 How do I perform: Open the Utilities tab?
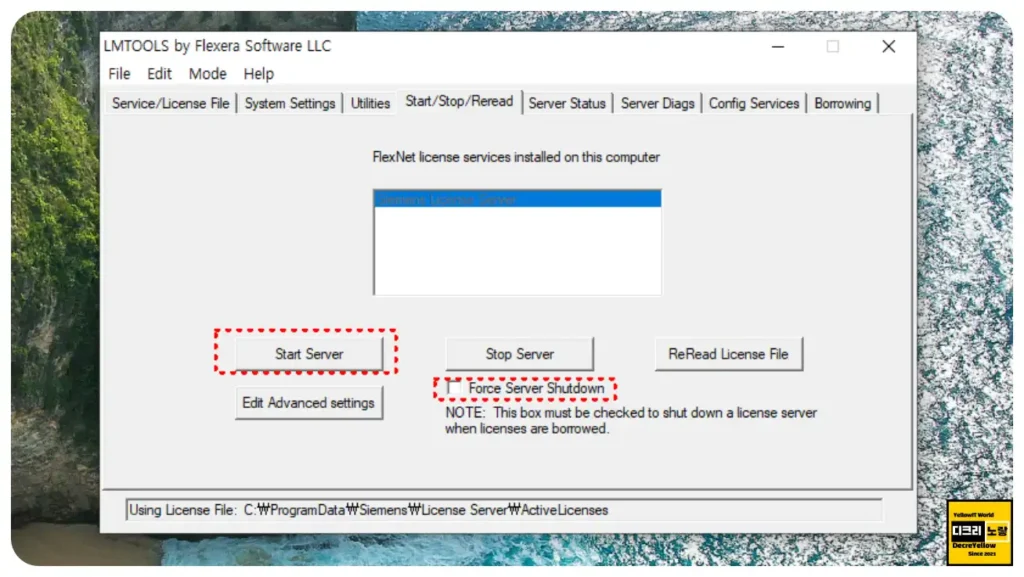(370, 103)
